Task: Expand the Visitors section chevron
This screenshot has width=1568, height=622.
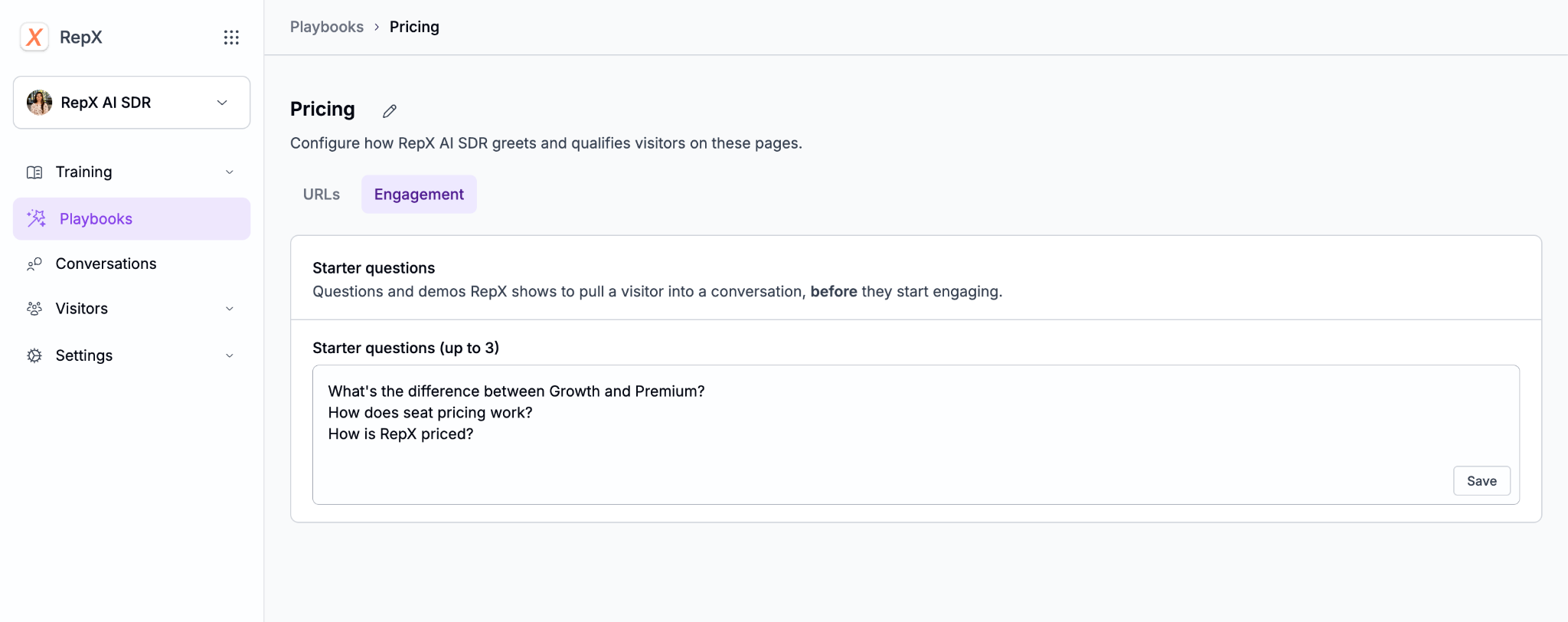Action: [230, 309]
